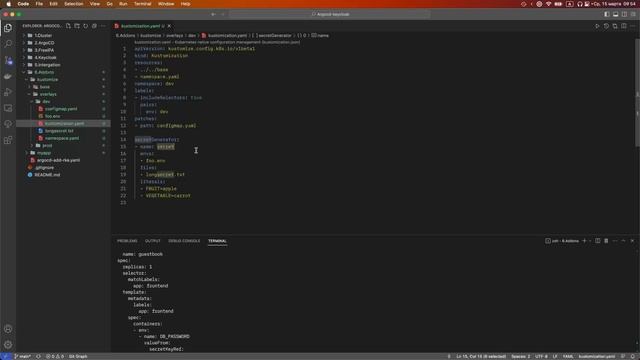Toggle the secondary side bar layout button
Viewport: 640px width, 360px height.
pos(624,14)
